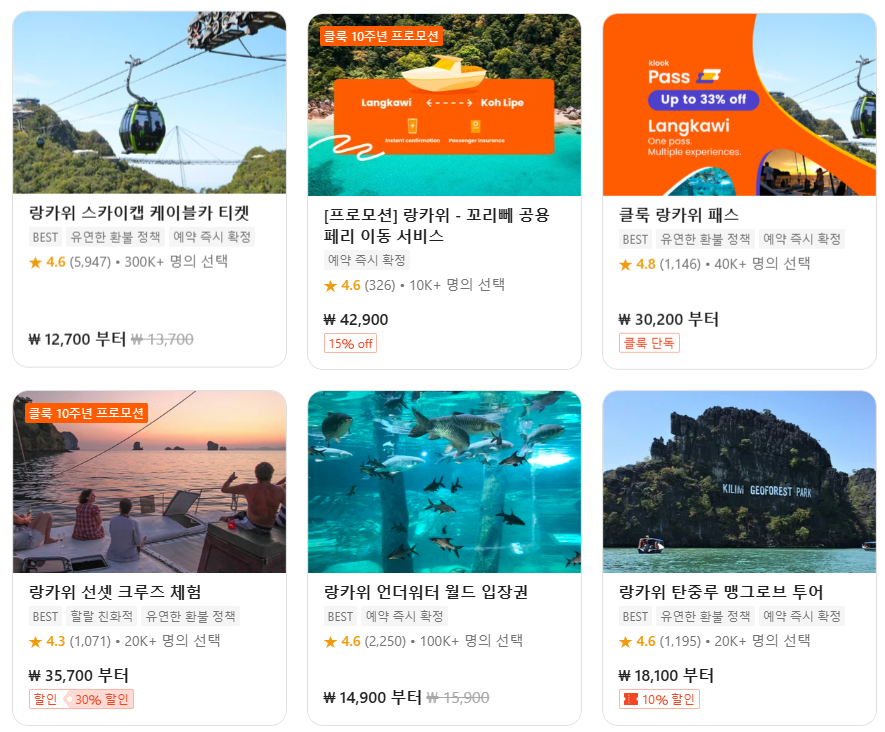
Task: Click the 30% 할인 coupon tag
Action: pos(102,699)
